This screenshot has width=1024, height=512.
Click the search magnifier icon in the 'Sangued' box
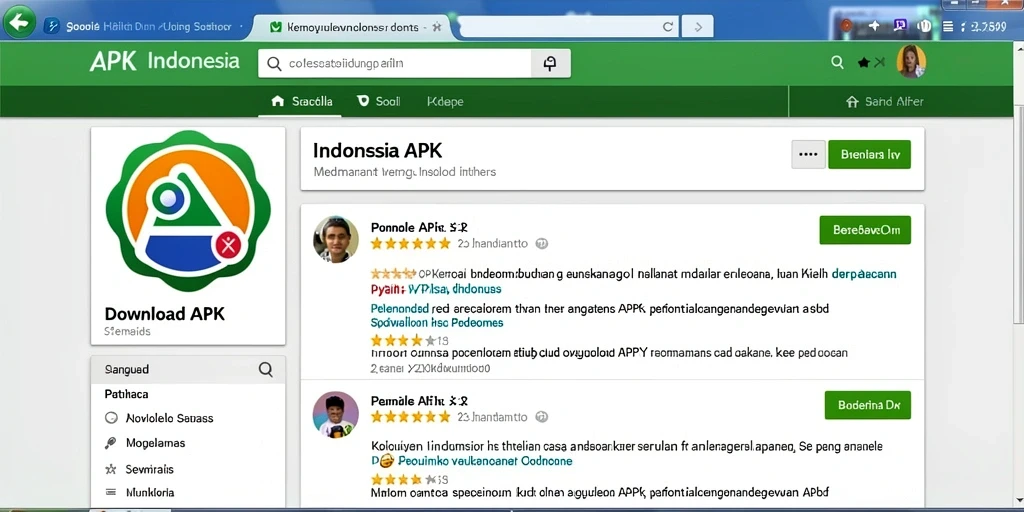point(266,370)
